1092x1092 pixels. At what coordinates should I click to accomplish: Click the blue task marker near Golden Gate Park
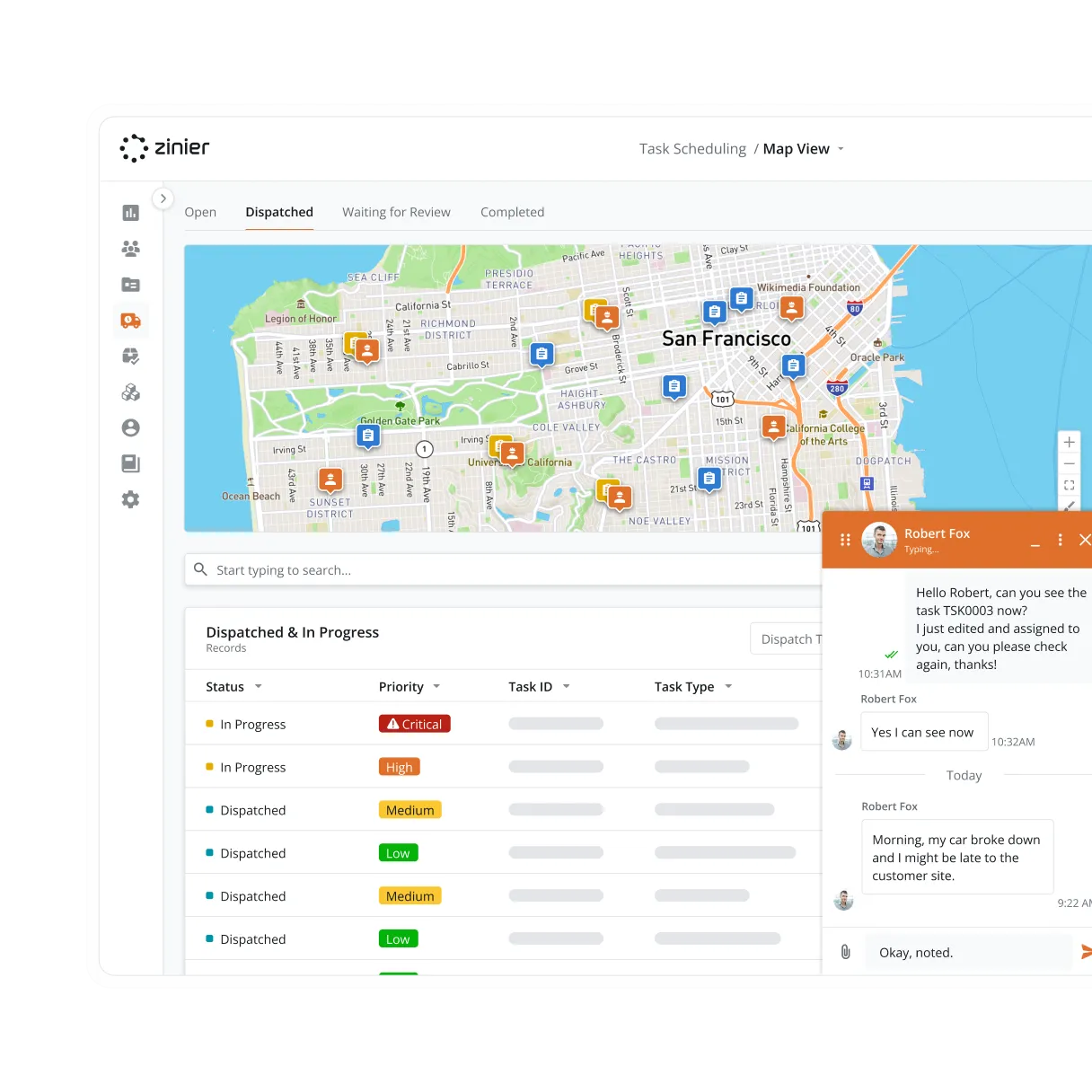click(368, 436)
